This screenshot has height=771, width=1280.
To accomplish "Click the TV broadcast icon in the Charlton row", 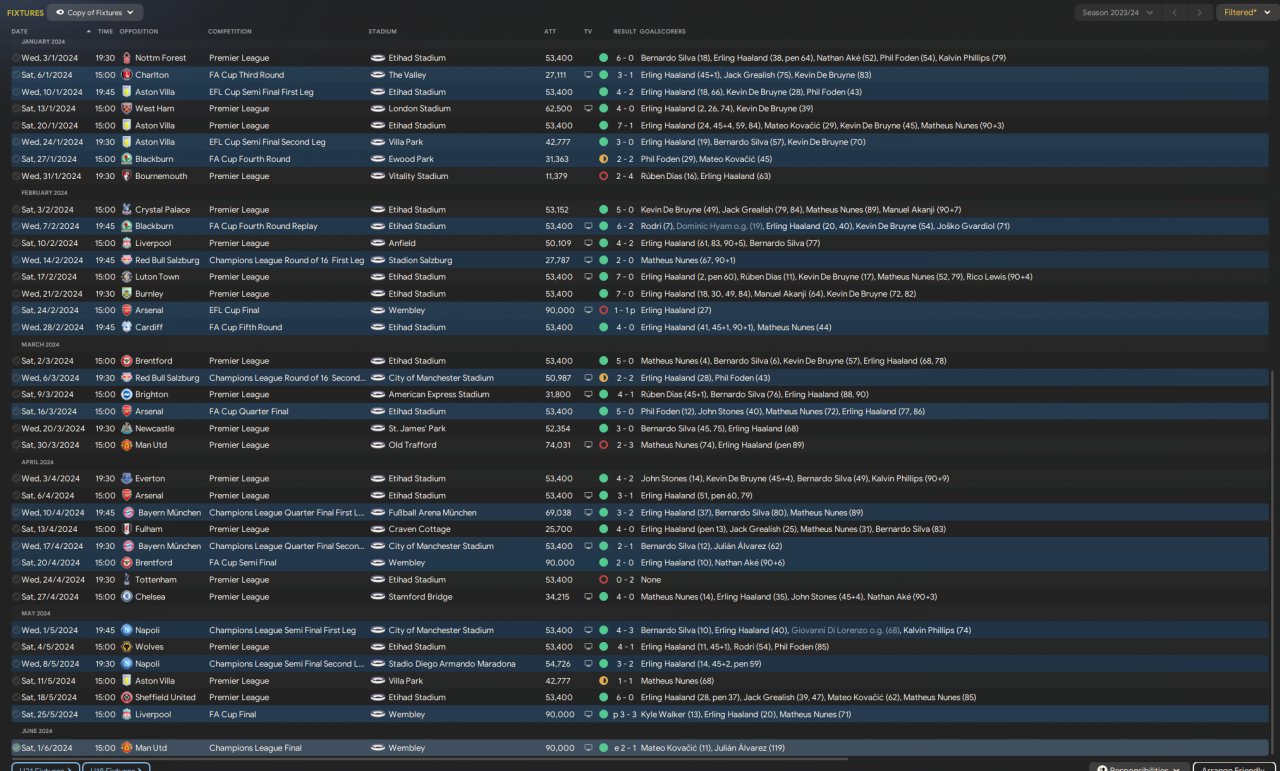I will [x=588, y=75].
